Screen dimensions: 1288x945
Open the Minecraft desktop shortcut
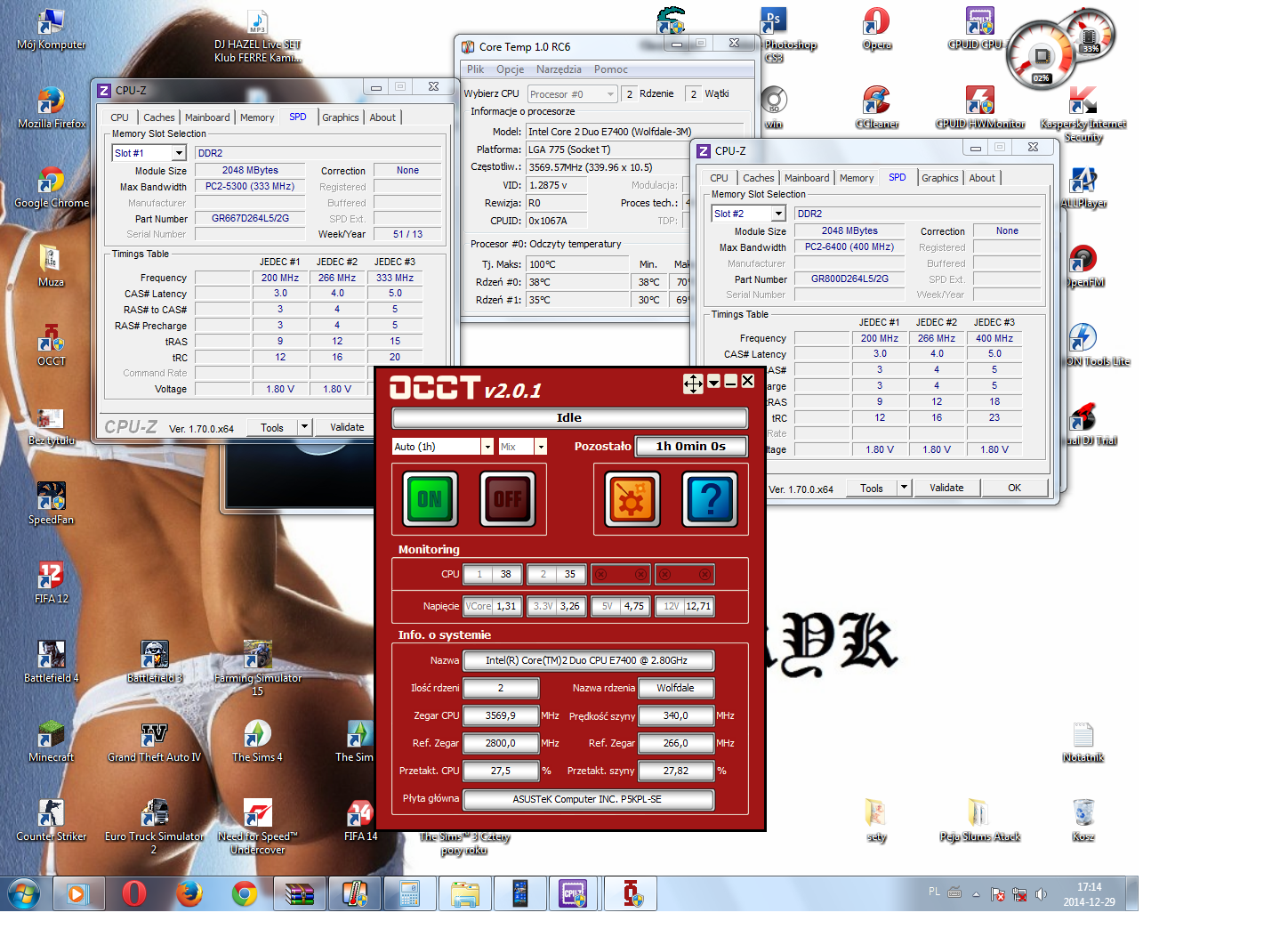click(x=52, y=741)
